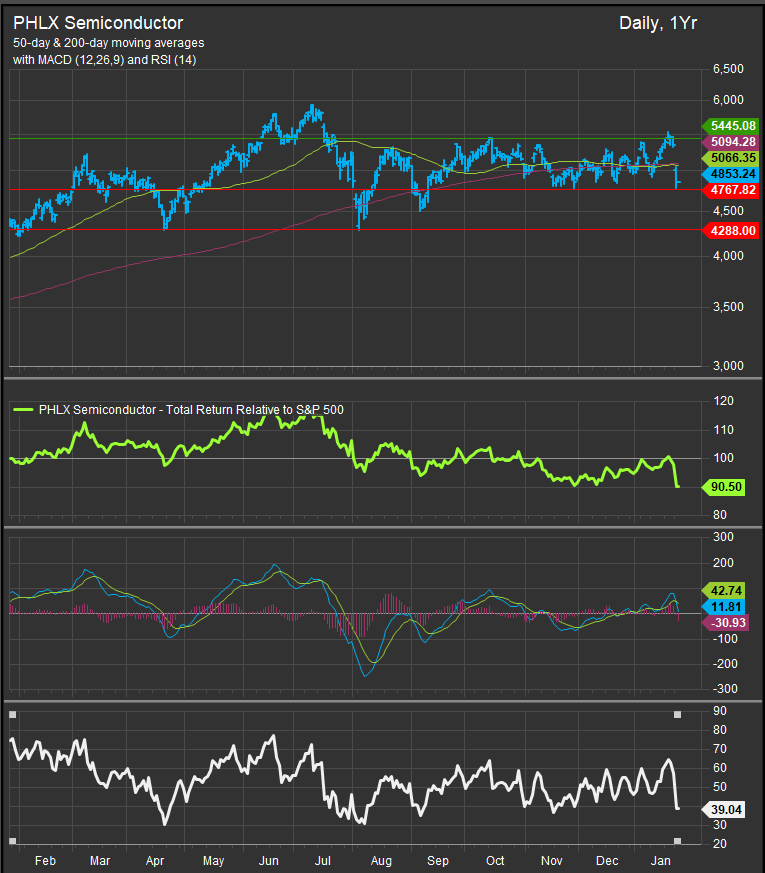Click the 'with MACD (12,26,9) and RSI (14)' line

point(104,60)
